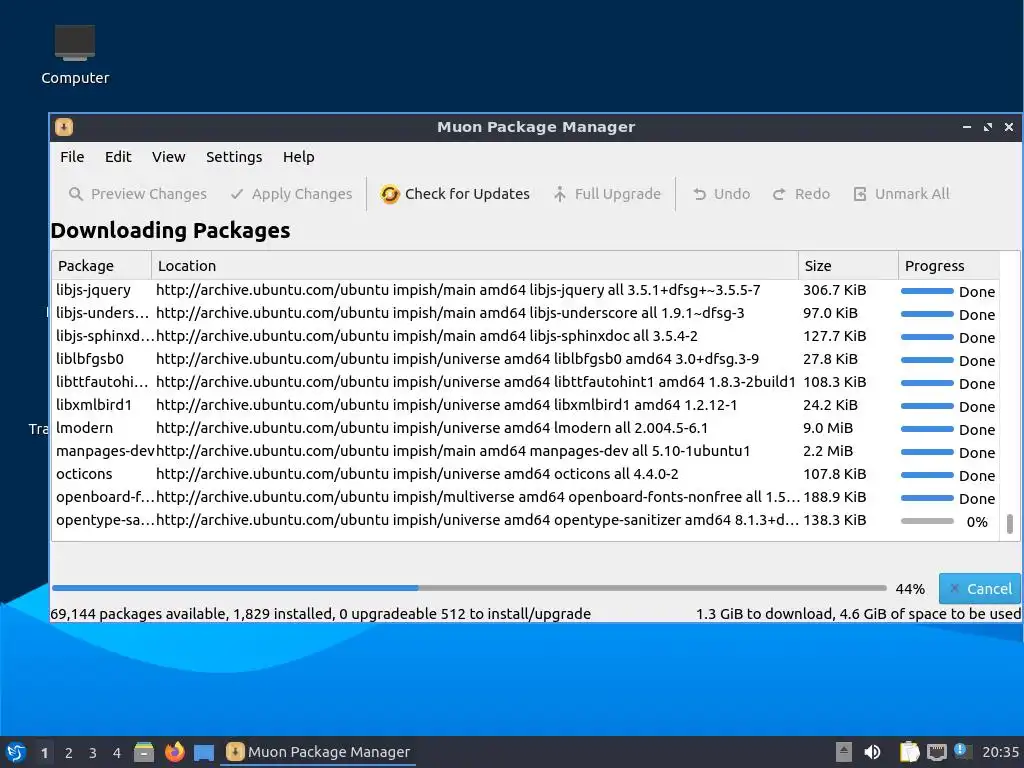Launch Firefox from the taskbar
Image resolution: width=1024 pixels, height=768 pixels.
174,752
